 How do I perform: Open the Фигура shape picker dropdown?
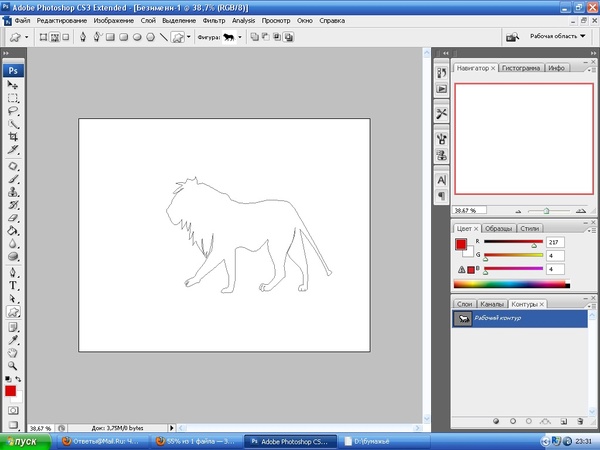coord(242,37)
